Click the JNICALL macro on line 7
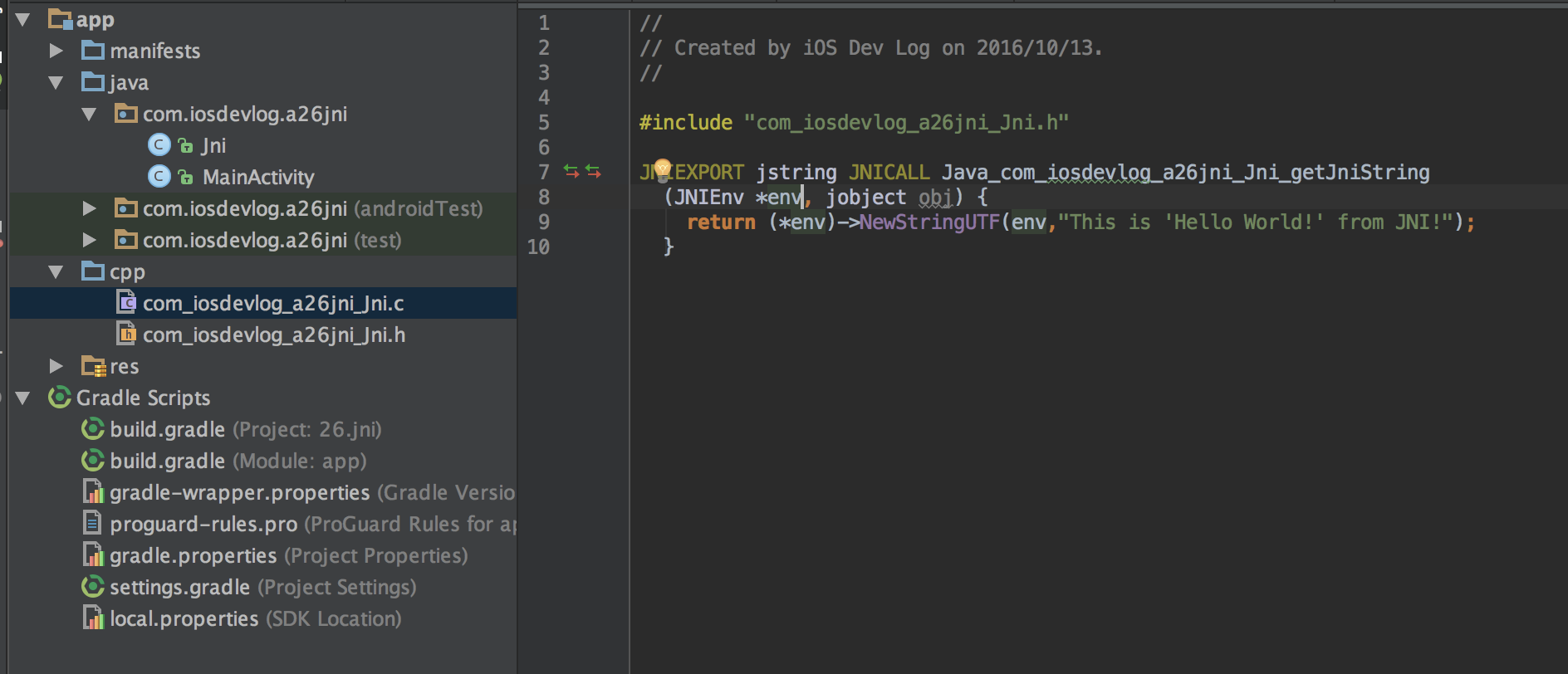Image resolution: width=1568 pixels, height=674 pixels. pyautogui.click(x=889, y=172)
